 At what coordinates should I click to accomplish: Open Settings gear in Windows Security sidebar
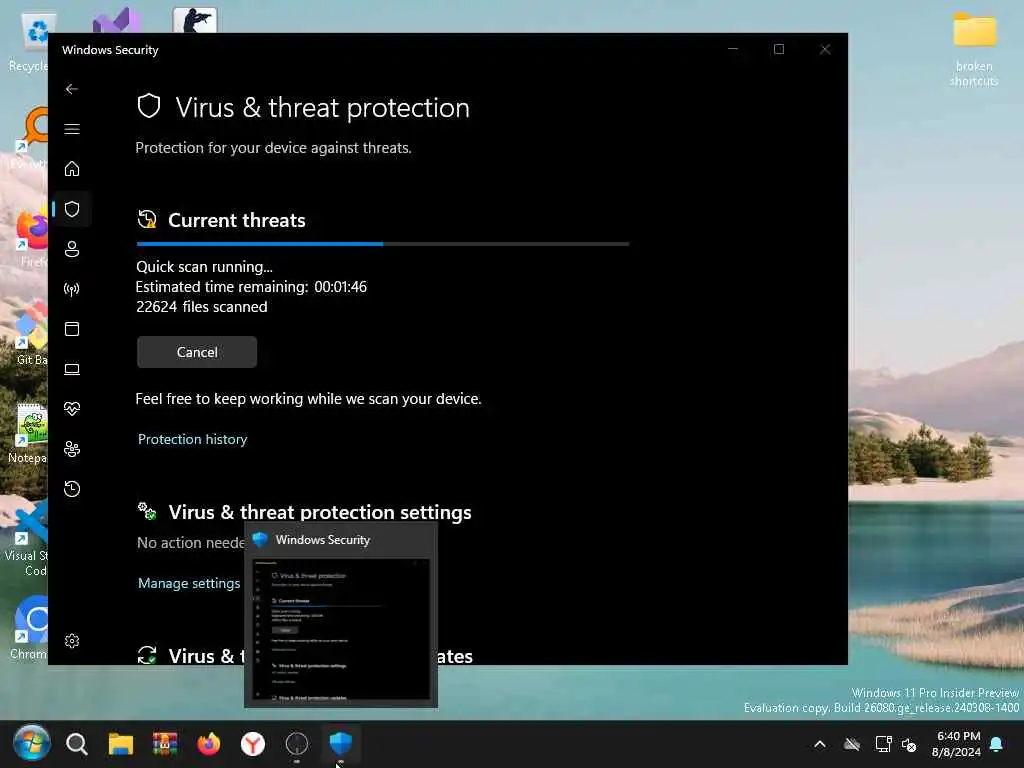72,641
